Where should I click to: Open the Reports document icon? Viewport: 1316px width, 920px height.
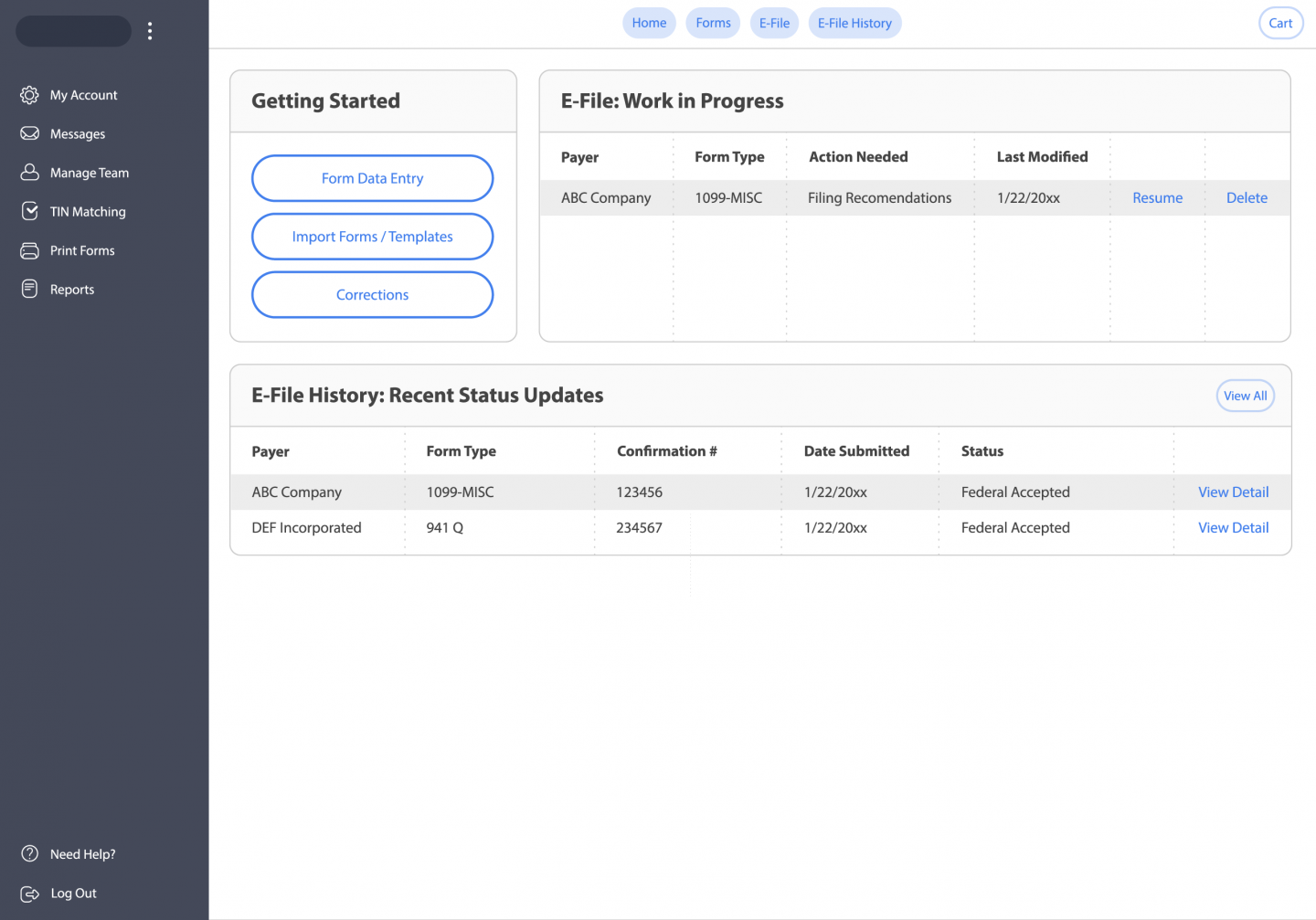click(29, 290)
